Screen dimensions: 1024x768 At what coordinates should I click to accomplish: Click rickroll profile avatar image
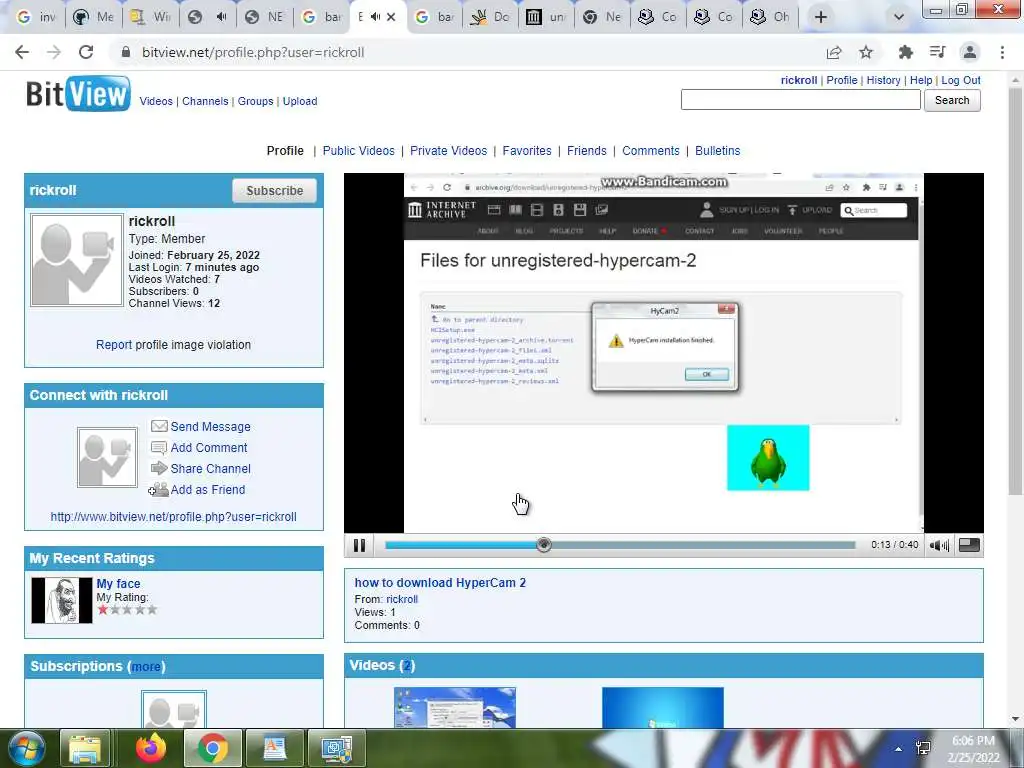(x=77, y=260)
